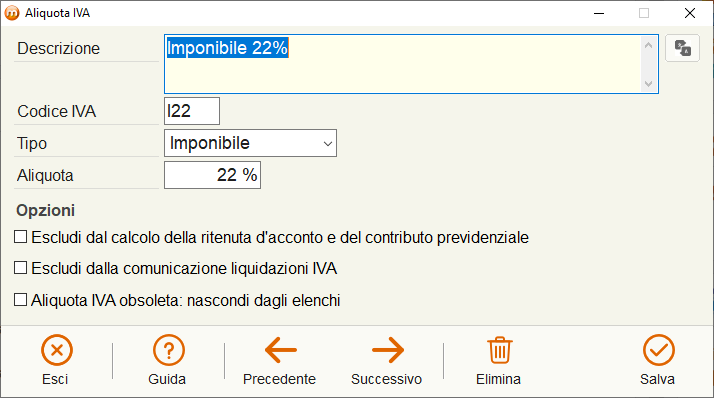Minimize the Aliquota IVA window
714x398 pixels.
599,13
